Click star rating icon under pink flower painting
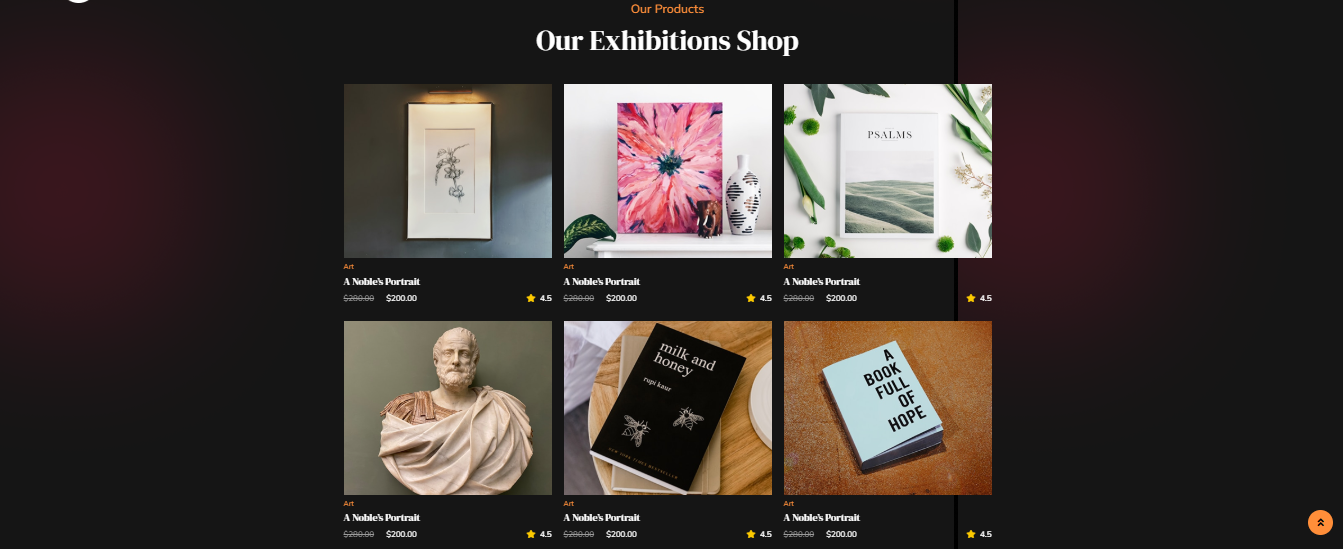1344x549 pixels. pos(751,298)
